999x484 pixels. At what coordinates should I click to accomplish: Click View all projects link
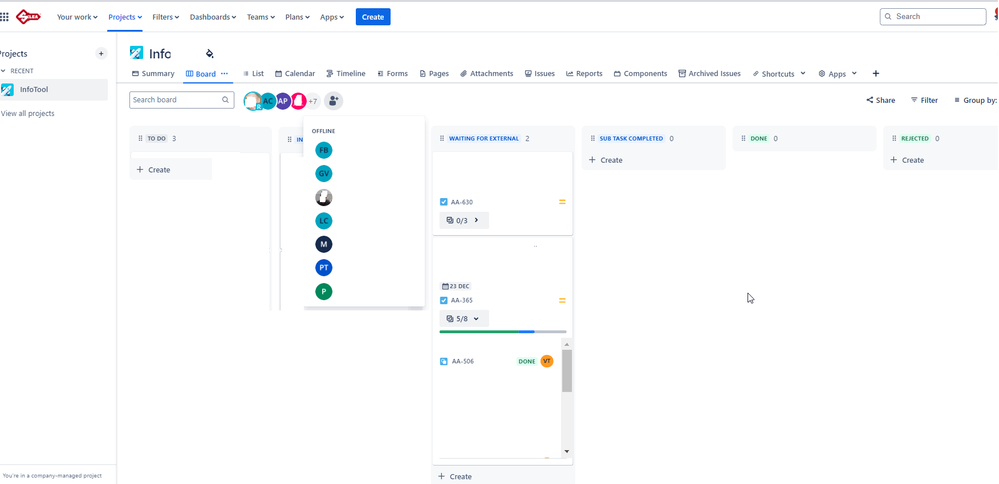point(27,113)
